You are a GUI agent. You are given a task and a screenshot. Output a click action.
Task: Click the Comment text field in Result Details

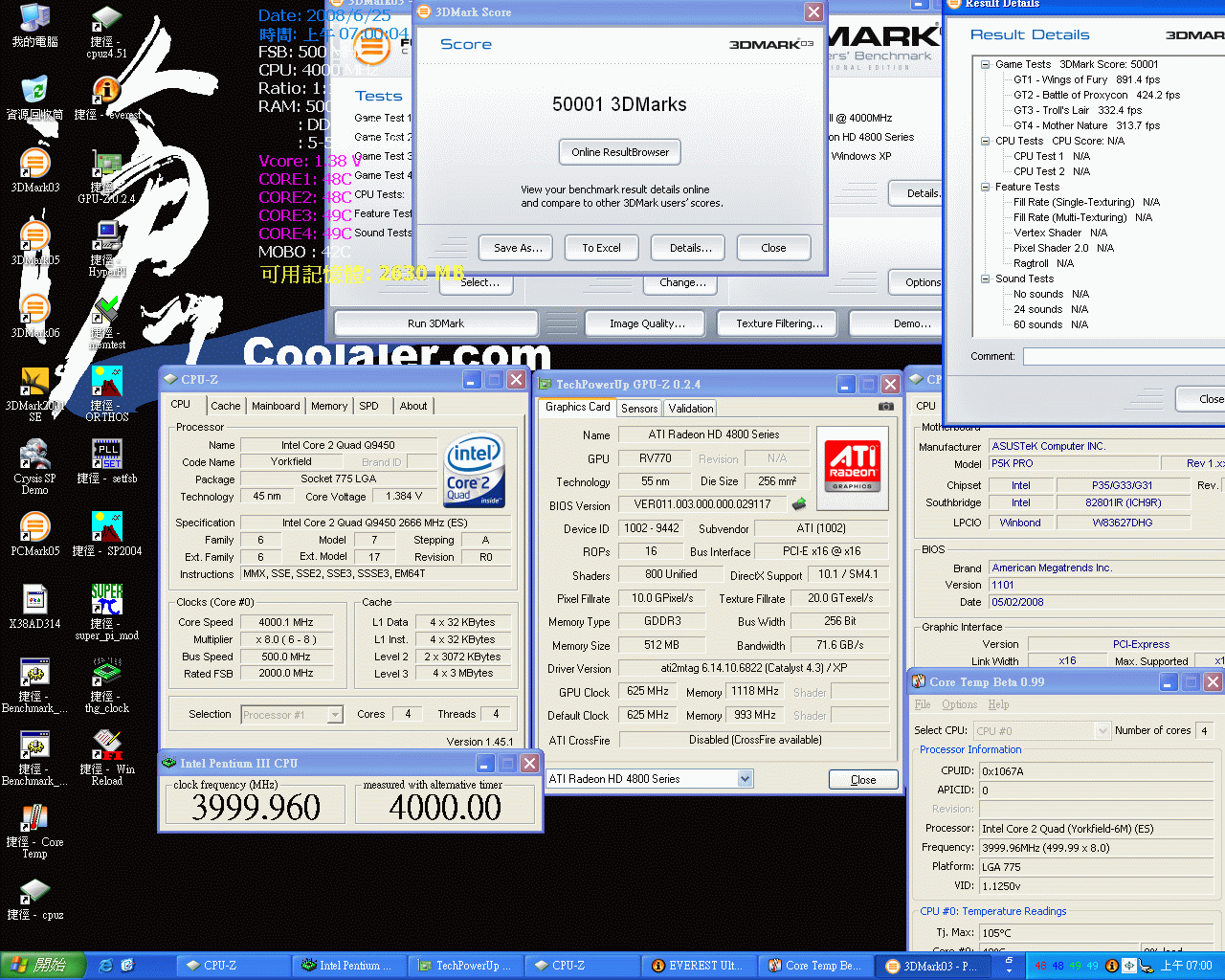[1122, 356]
